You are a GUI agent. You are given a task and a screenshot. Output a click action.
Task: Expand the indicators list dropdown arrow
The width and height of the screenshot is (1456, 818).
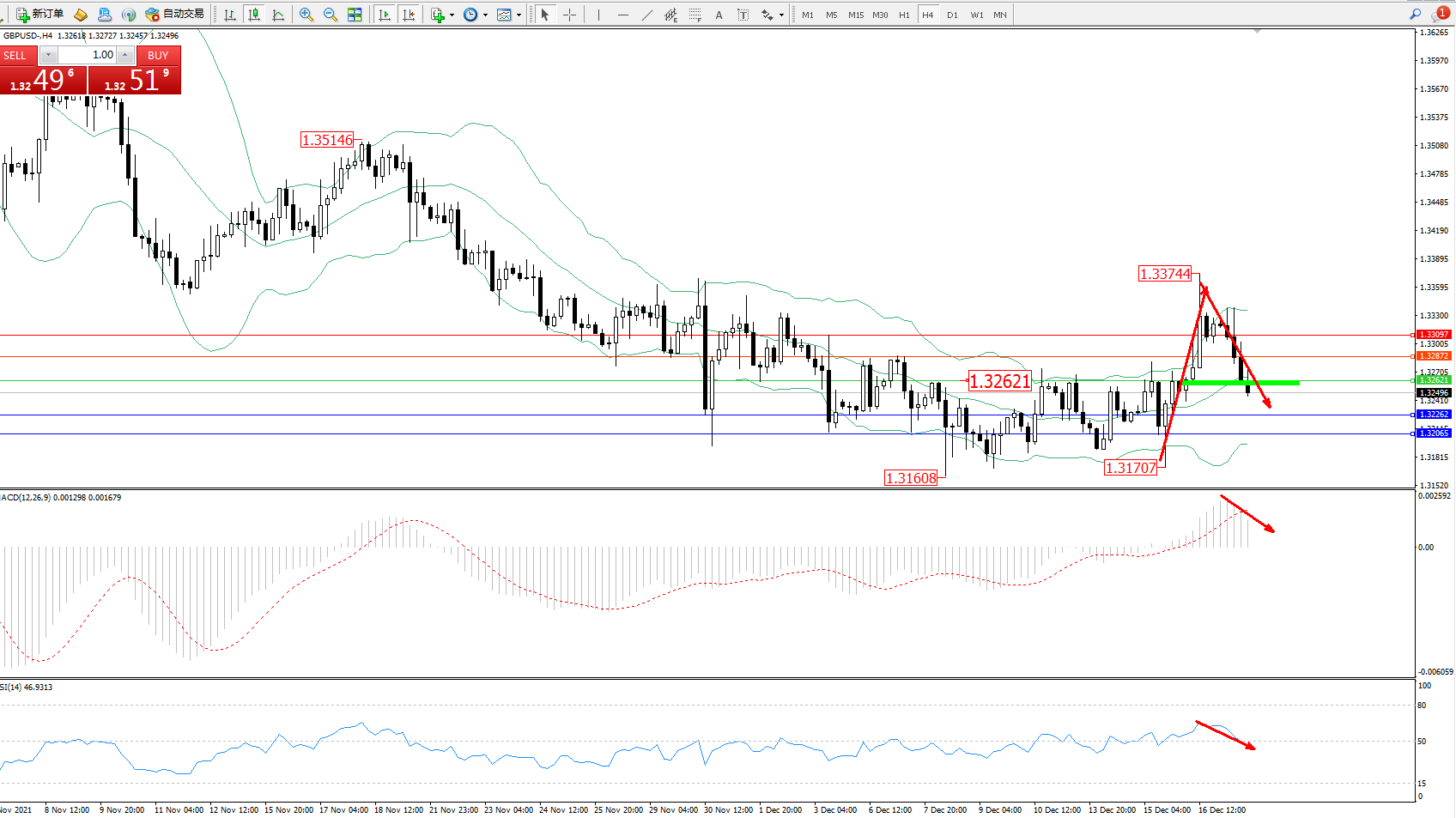(452, 15)
